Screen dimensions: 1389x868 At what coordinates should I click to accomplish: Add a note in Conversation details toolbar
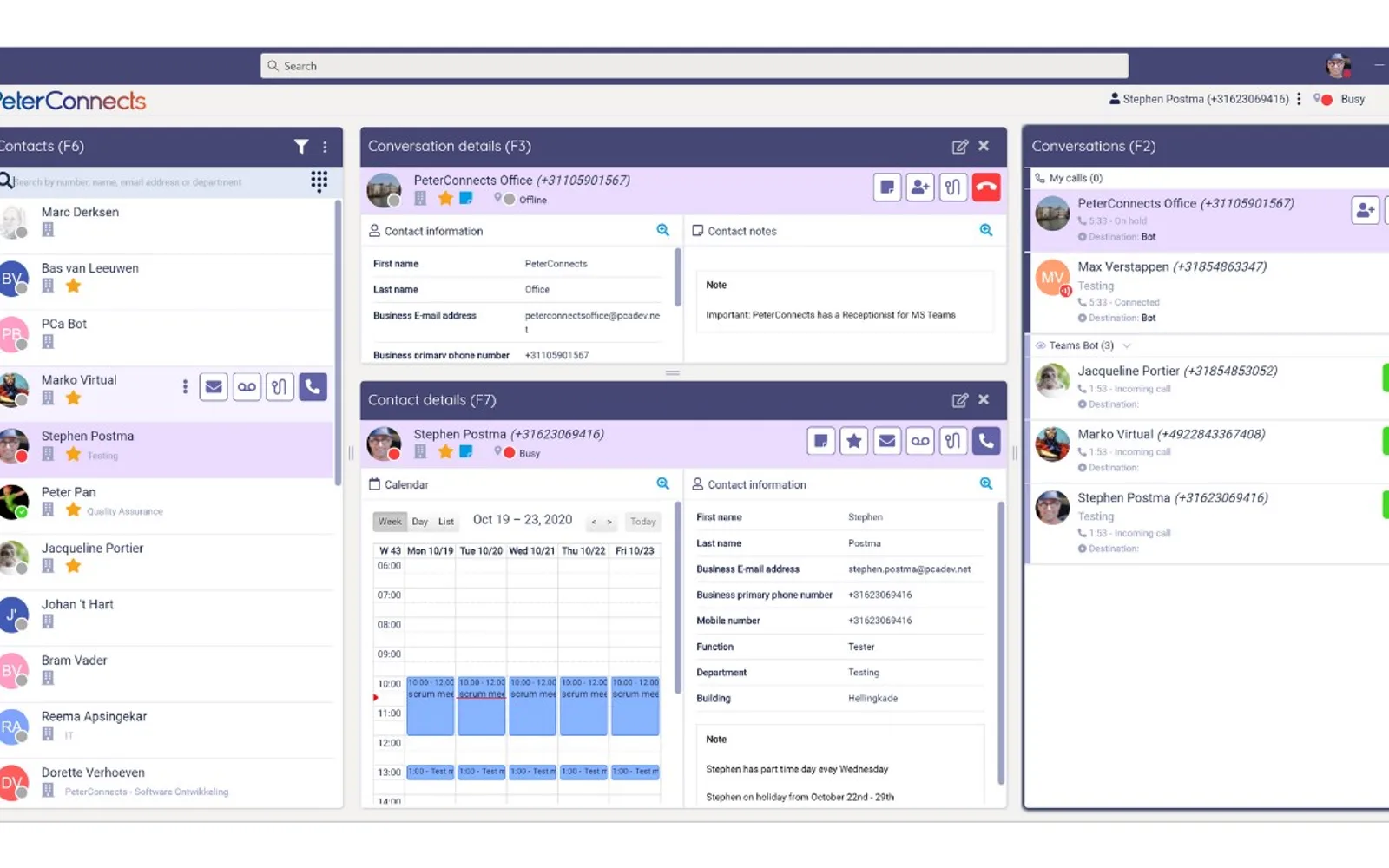[x=887, y=187]
